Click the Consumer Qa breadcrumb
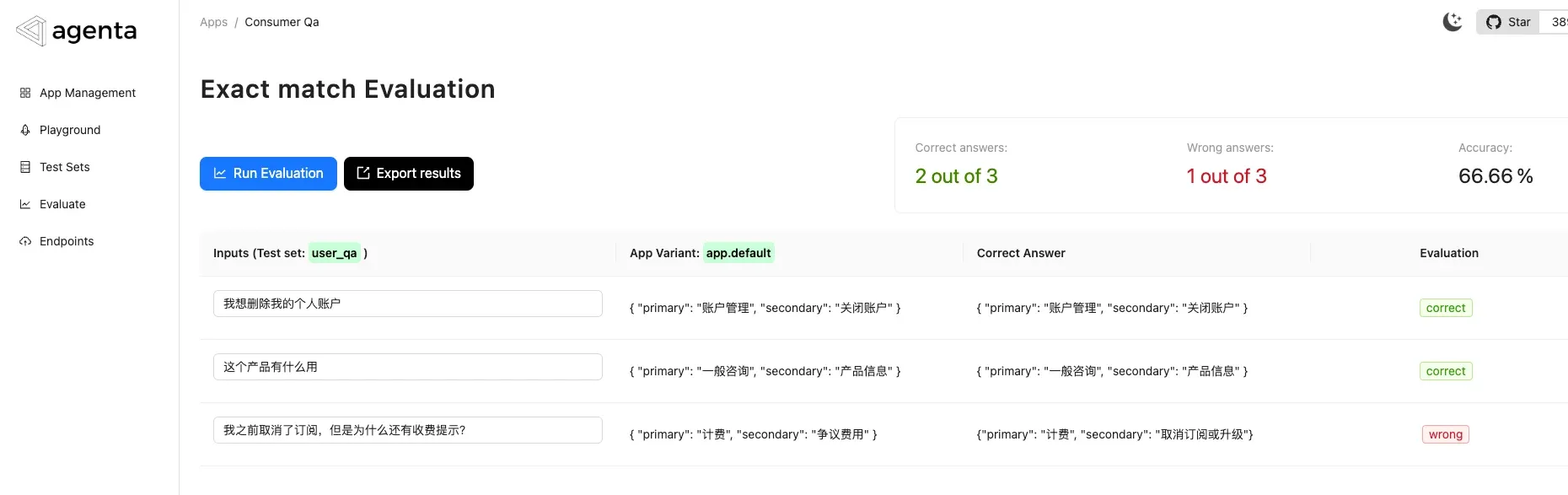Viewport: 1568px width, 495px height. coord(282,22)
